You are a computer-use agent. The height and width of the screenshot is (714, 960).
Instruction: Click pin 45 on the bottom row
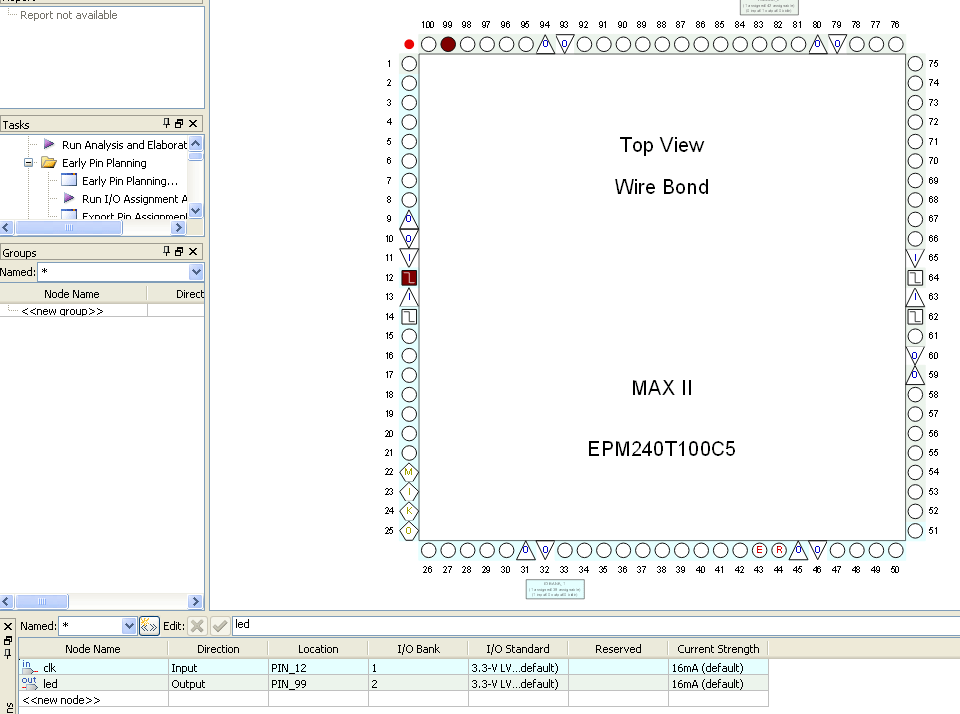click(798, 550)
